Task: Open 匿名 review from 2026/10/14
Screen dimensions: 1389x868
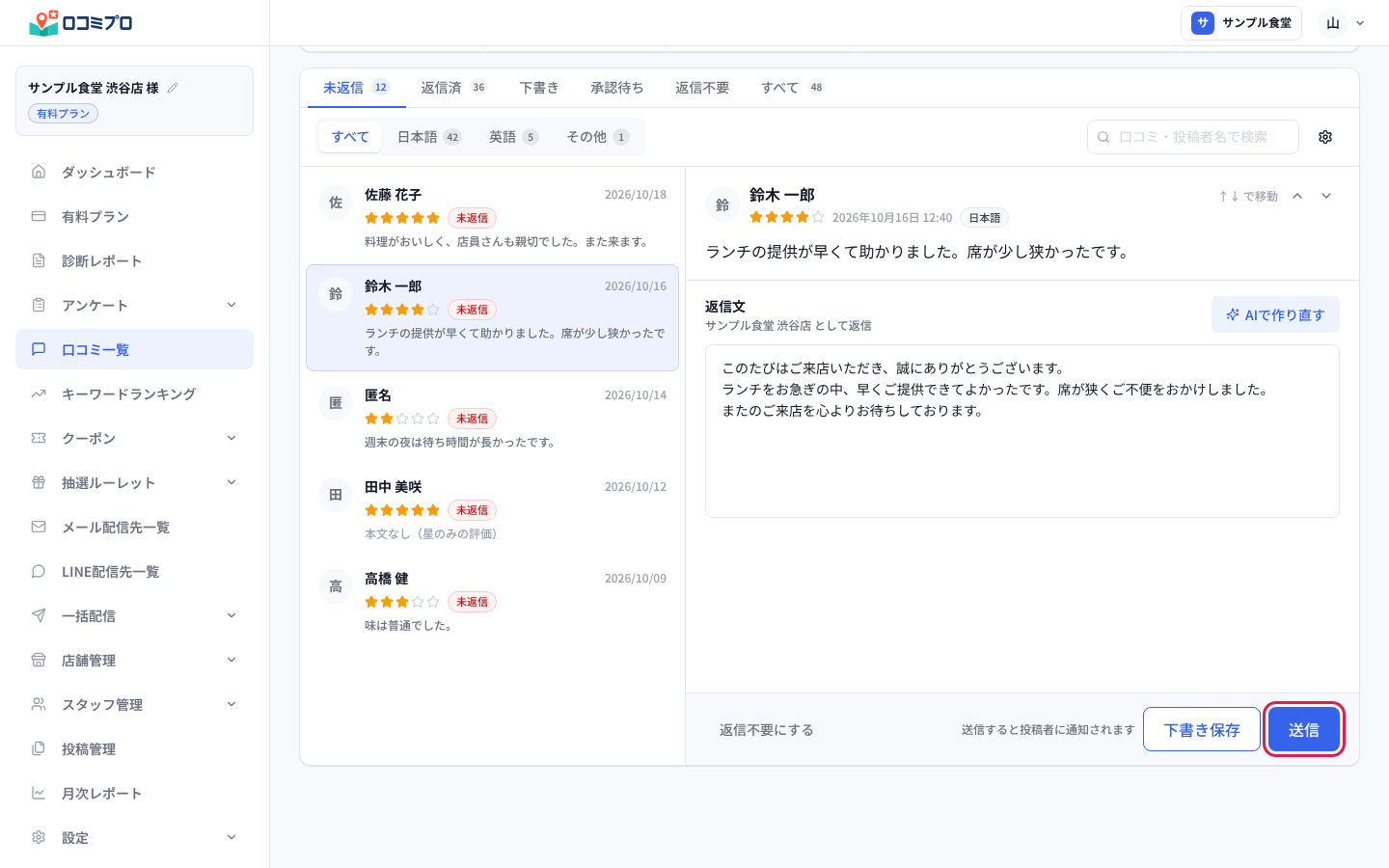Action: [492, 418]
